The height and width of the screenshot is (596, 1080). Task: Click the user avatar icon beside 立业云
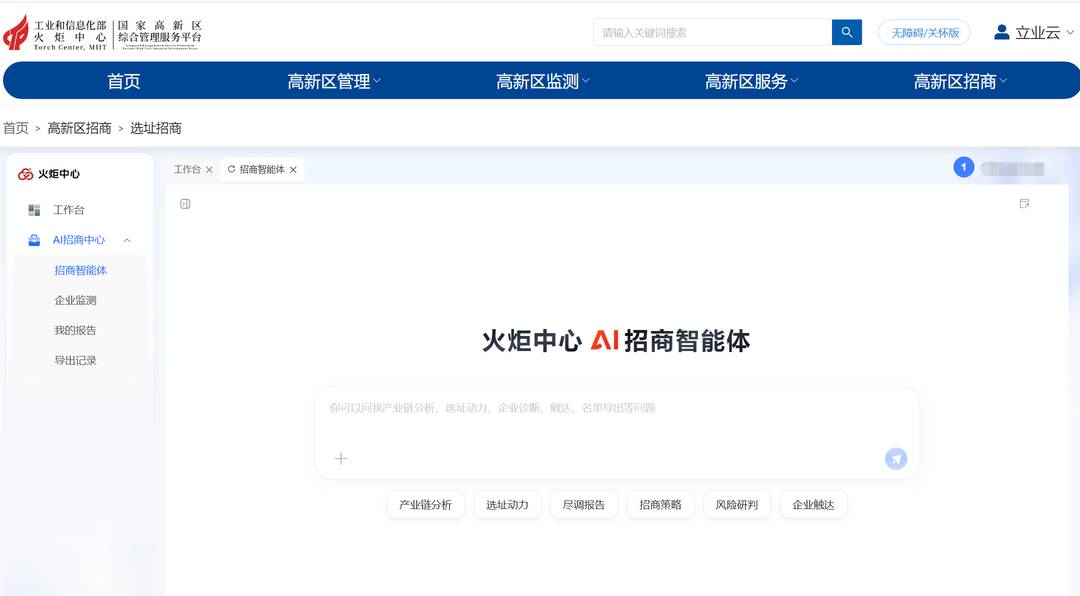coord(1001,32)
